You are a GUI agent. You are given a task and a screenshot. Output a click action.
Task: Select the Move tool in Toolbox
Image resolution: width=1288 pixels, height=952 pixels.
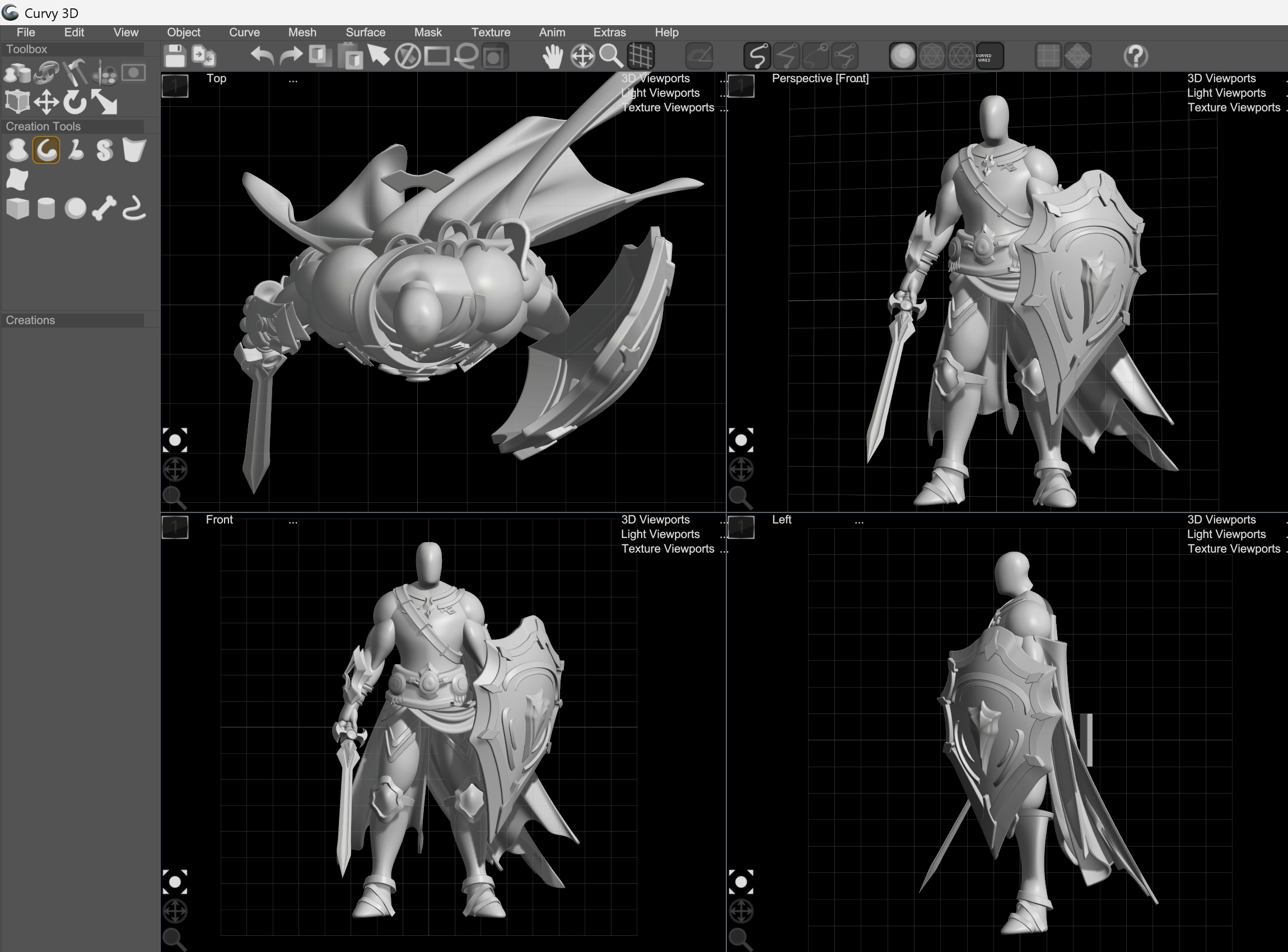pos(46,102)
